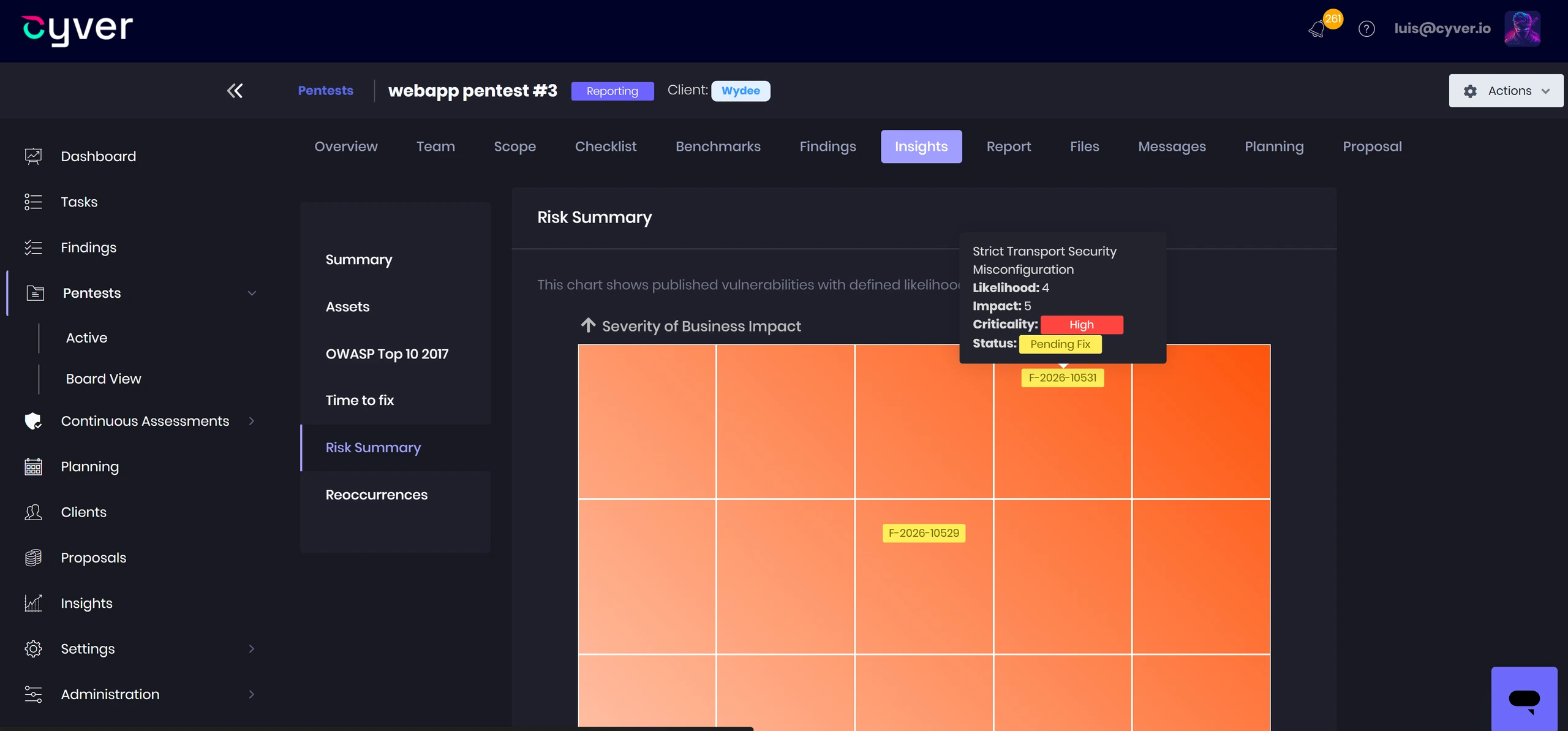Click the luis@cyver.io account name
This screenshot has width=1568, height=731.
[1442, 29]
